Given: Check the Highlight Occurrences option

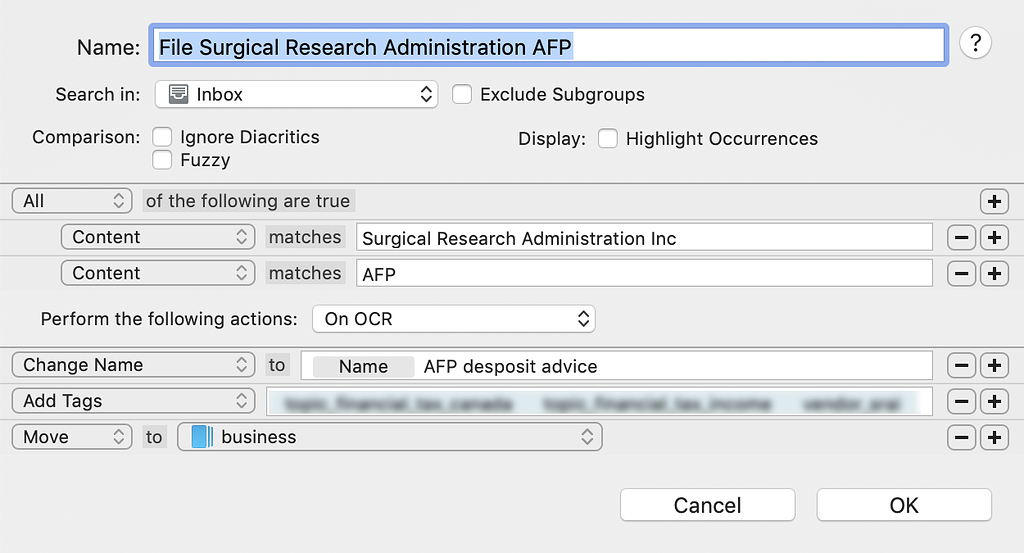Looking at the screenshot, I should coord(607,139).
